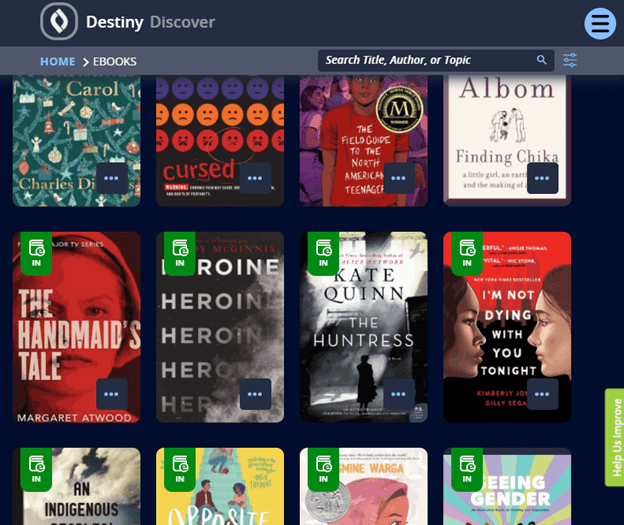Click eBook IN badge on I'm Not Dying With You Tonight
Viewport: 624px width, 525px height.
click(467, 252)
